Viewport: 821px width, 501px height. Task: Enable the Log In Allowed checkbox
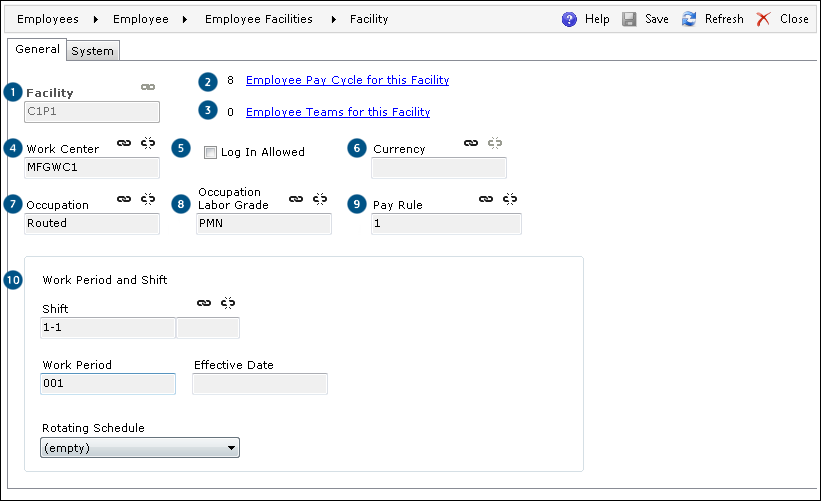[210, 152]
